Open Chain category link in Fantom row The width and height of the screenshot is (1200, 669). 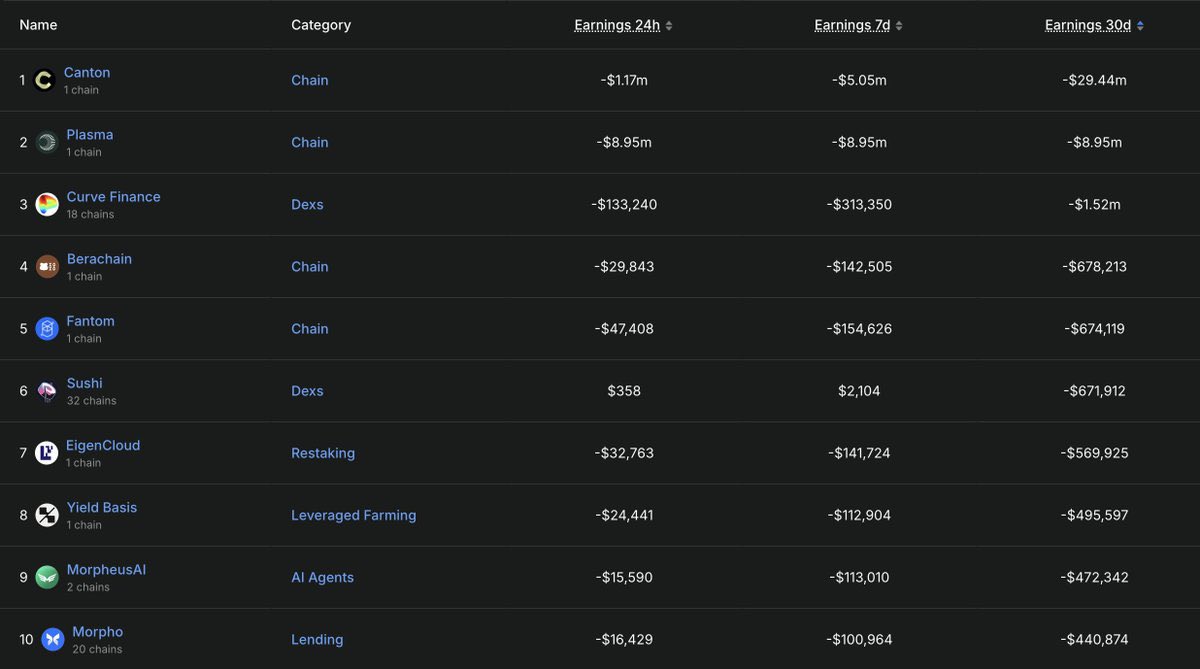[310, 328]
